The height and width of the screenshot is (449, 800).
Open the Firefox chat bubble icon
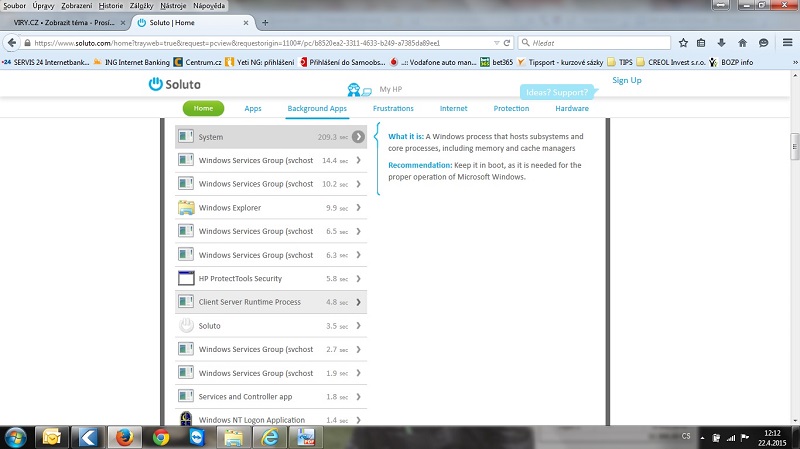coord(763,43)
